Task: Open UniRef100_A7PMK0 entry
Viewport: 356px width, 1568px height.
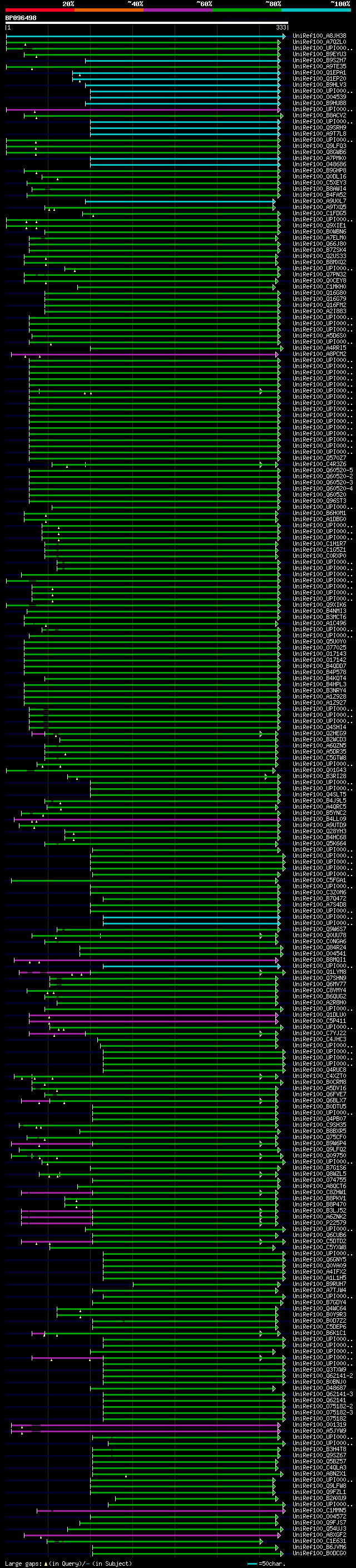Action: (319, 159)
